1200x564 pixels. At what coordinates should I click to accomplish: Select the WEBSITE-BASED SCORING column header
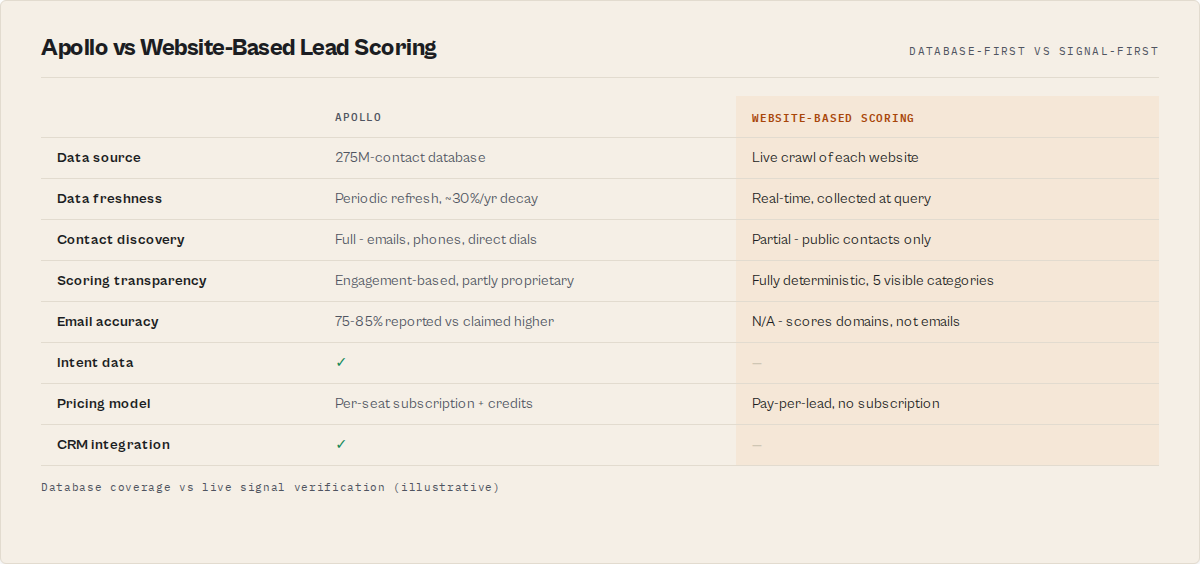(x=833, y=118)
